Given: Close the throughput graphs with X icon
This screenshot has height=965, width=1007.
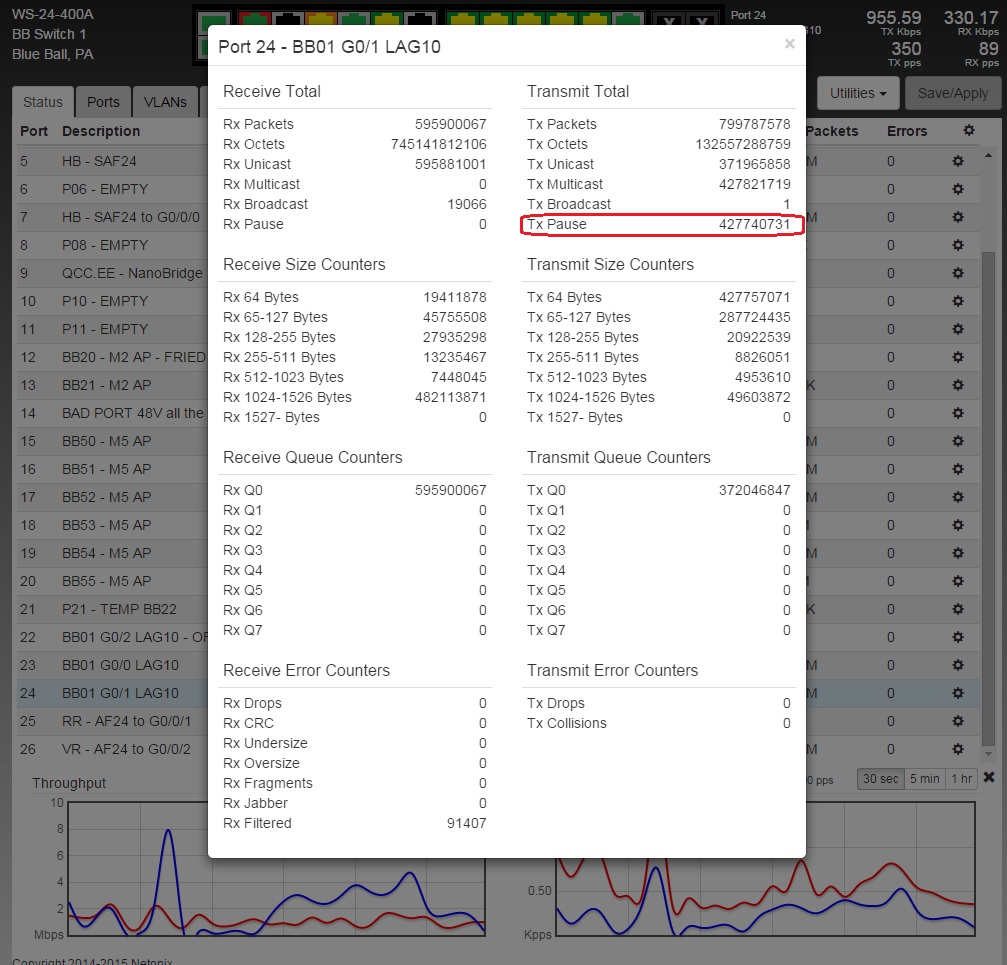Looking at the screenshot, I should tap(989, 778).
